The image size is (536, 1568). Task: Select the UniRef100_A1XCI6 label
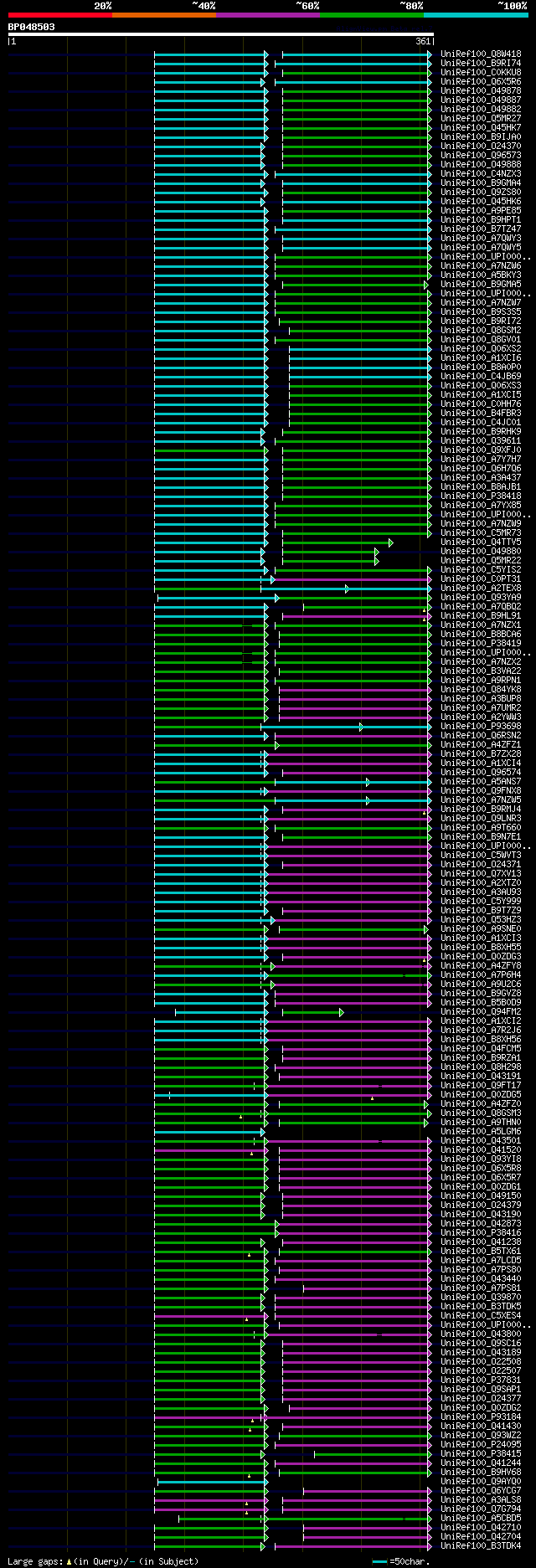click(x=481, y=358)
